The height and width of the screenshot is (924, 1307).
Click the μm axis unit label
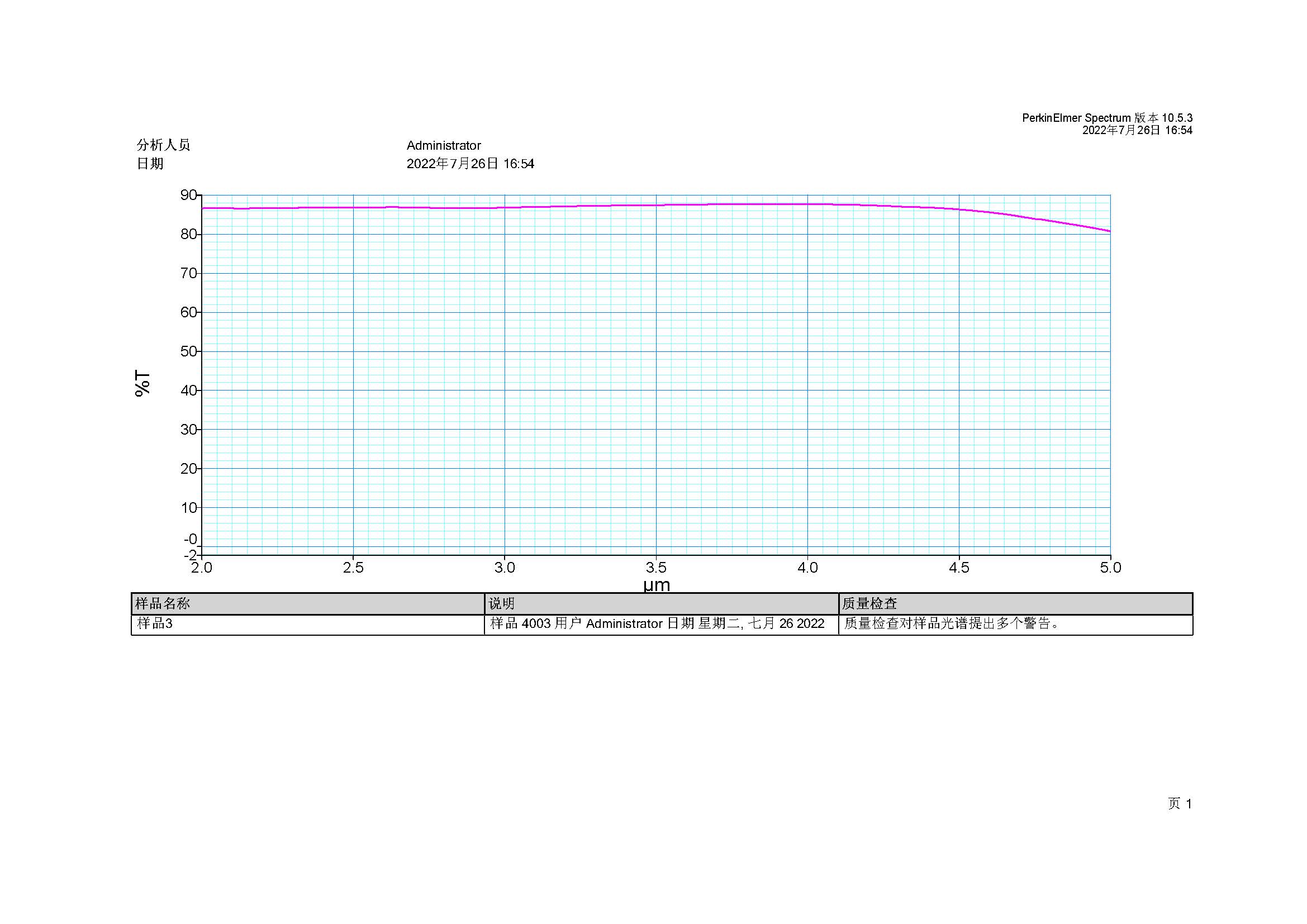tap(657, 585)
